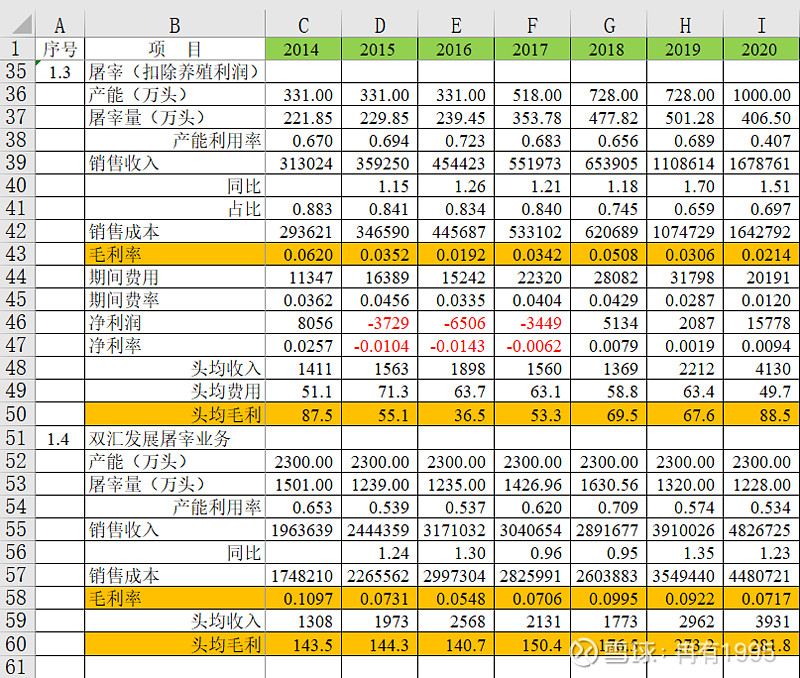This screenshot has height=678, width=800.
Task: Click sales cost 1074729 cell
Action: [685, 231]
